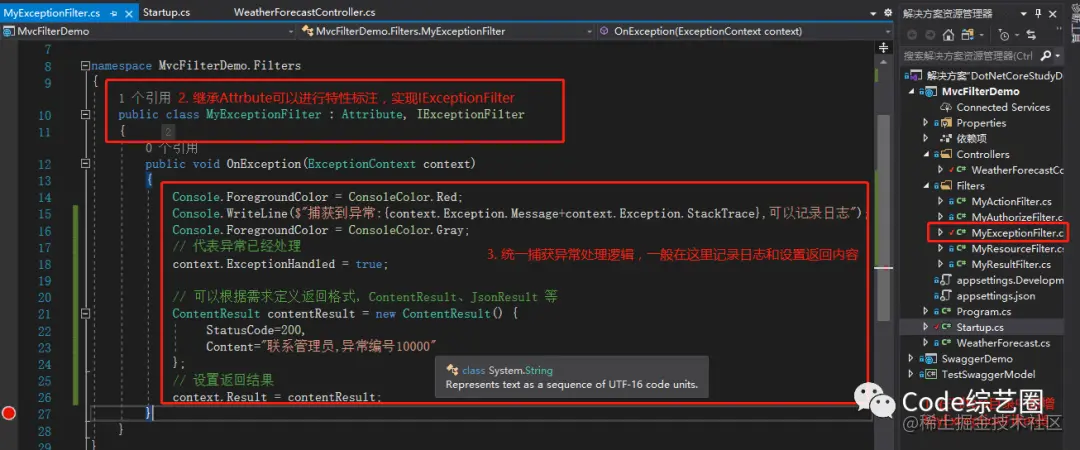Viewport: 1080px width, 450px height.
Task: Click the editor settings gear icon
Action: [x=888, y=13]
